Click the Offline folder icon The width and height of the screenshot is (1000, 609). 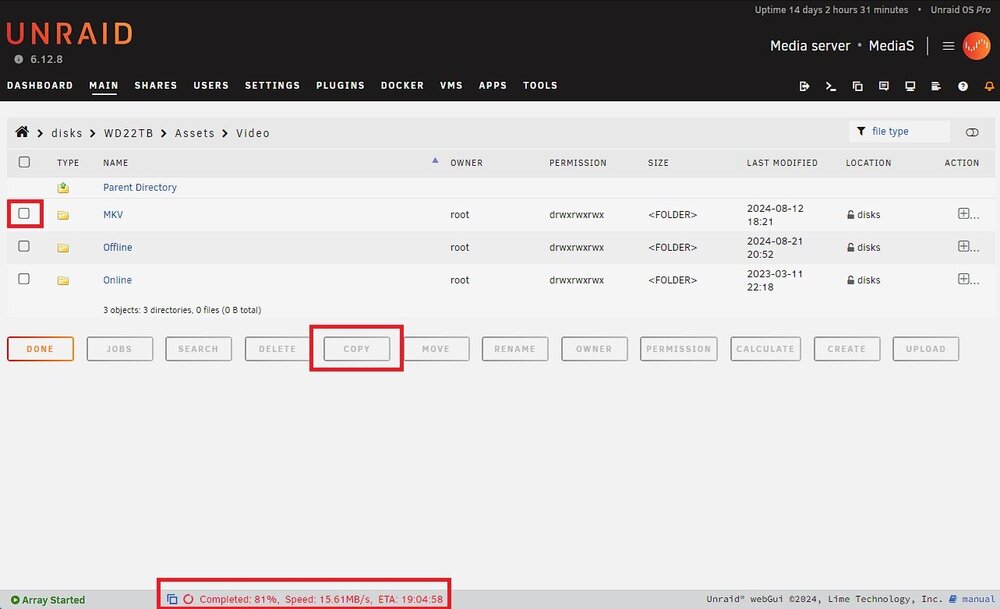coord(63,247)
